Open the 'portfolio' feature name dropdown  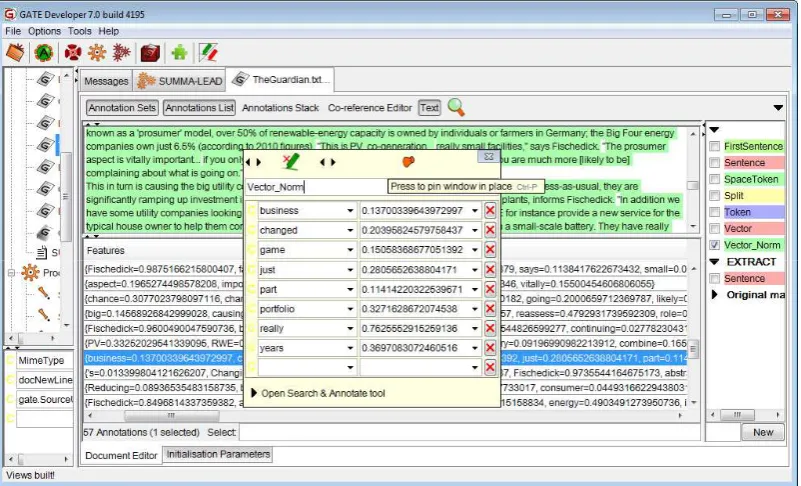[x=350, y=309]
